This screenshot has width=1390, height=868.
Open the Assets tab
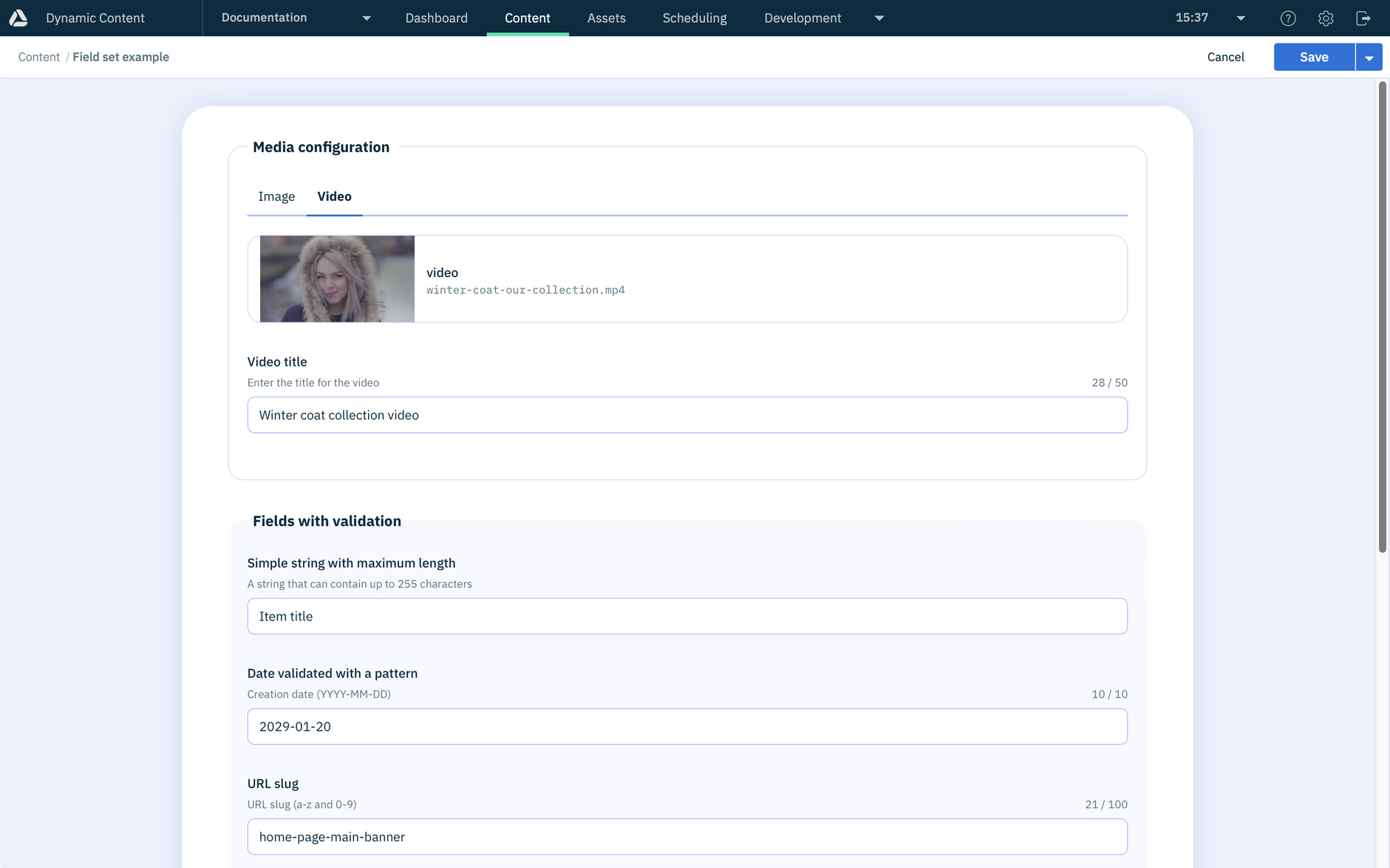(x=607, y=18)
